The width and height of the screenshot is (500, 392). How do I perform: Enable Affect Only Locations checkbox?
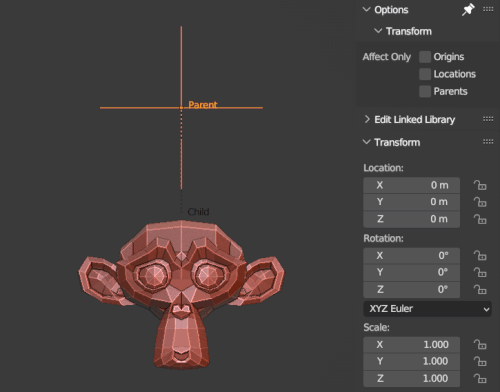point(425,74)
